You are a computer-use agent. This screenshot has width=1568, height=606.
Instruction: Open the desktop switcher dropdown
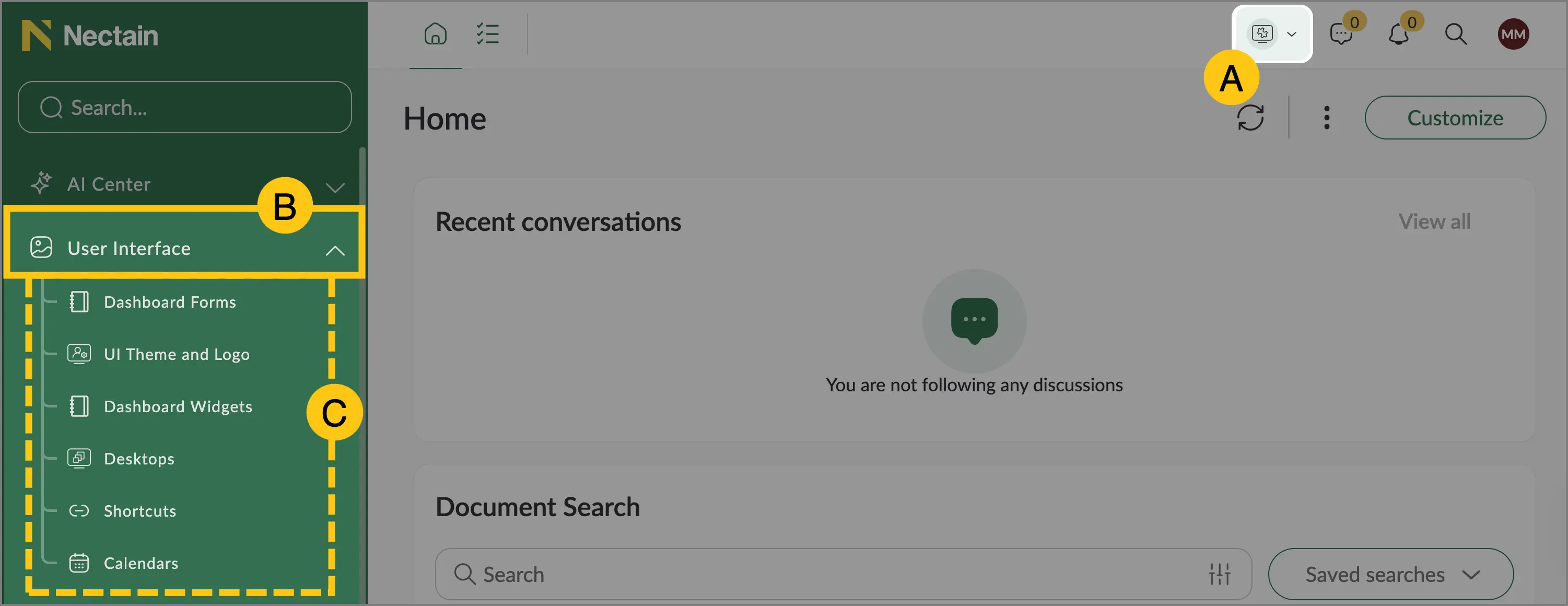tap(1272, 33)
